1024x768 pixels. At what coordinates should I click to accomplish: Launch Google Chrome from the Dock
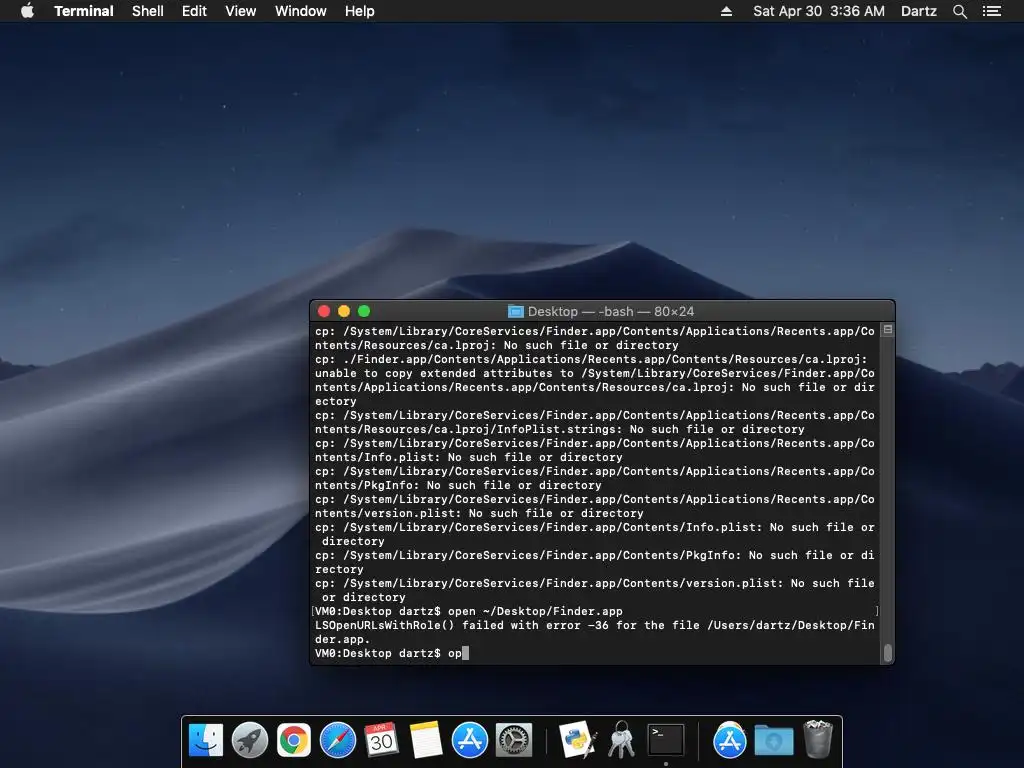294,741
